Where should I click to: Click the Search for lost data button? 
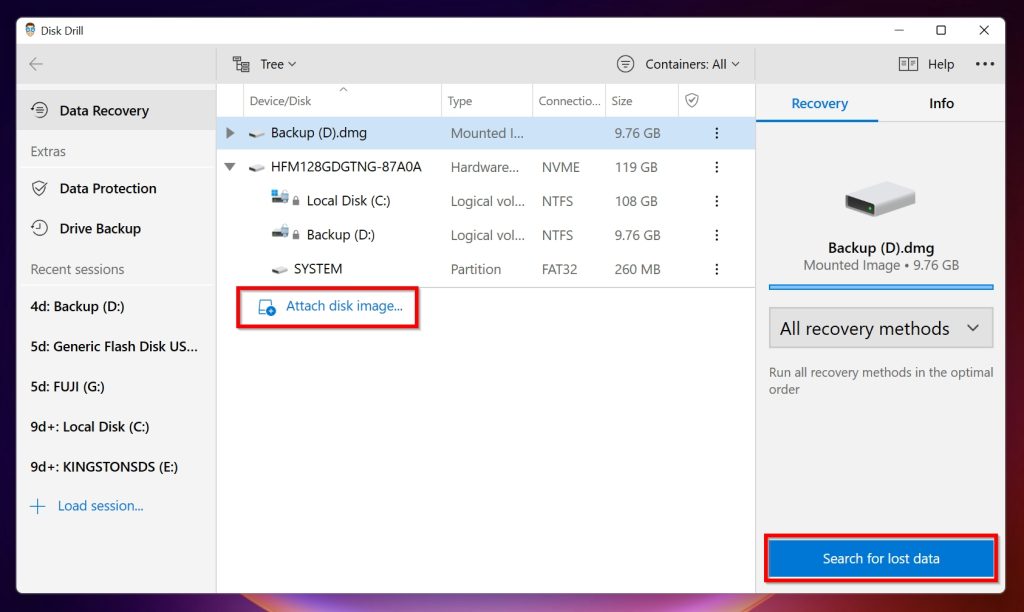[879, 559]
